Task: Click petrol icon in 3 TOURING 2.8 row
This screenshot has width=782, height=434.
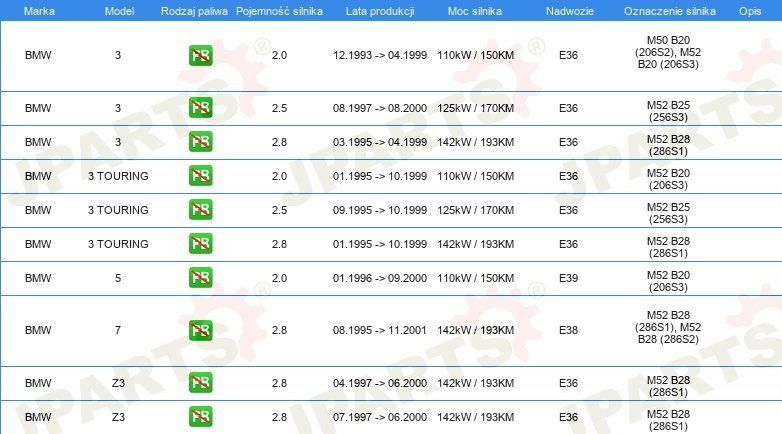Action: (200, 243)
